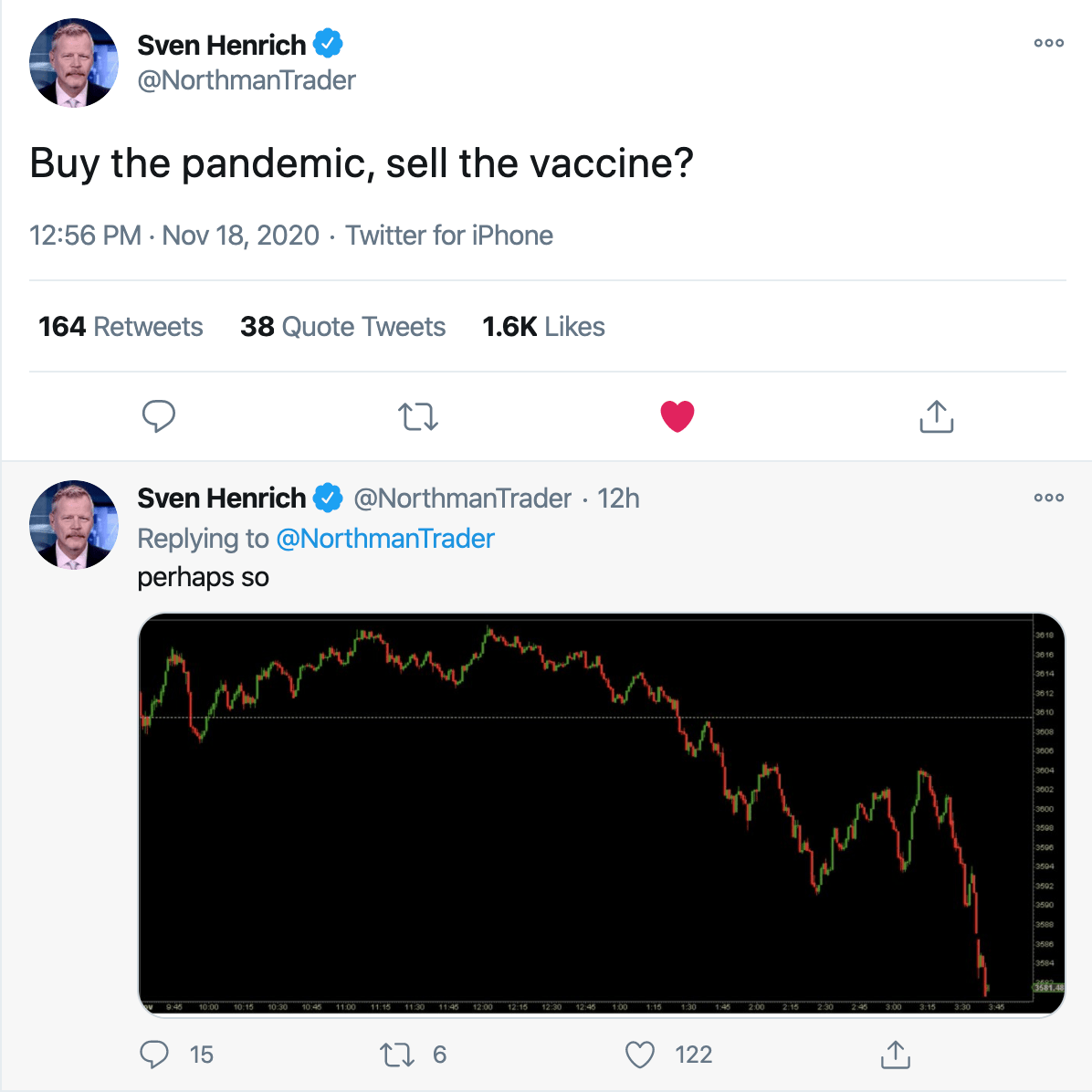Image resolution: width=1092 pixels, height=1092 pixels.
Task: Click the reply tweet profile avatar
Action: tap(74, 525)
